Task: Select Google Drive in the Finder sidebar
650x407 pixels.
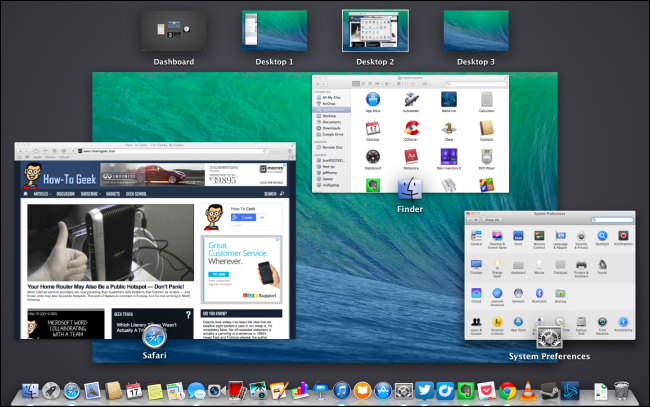Action: coord(331,135)
